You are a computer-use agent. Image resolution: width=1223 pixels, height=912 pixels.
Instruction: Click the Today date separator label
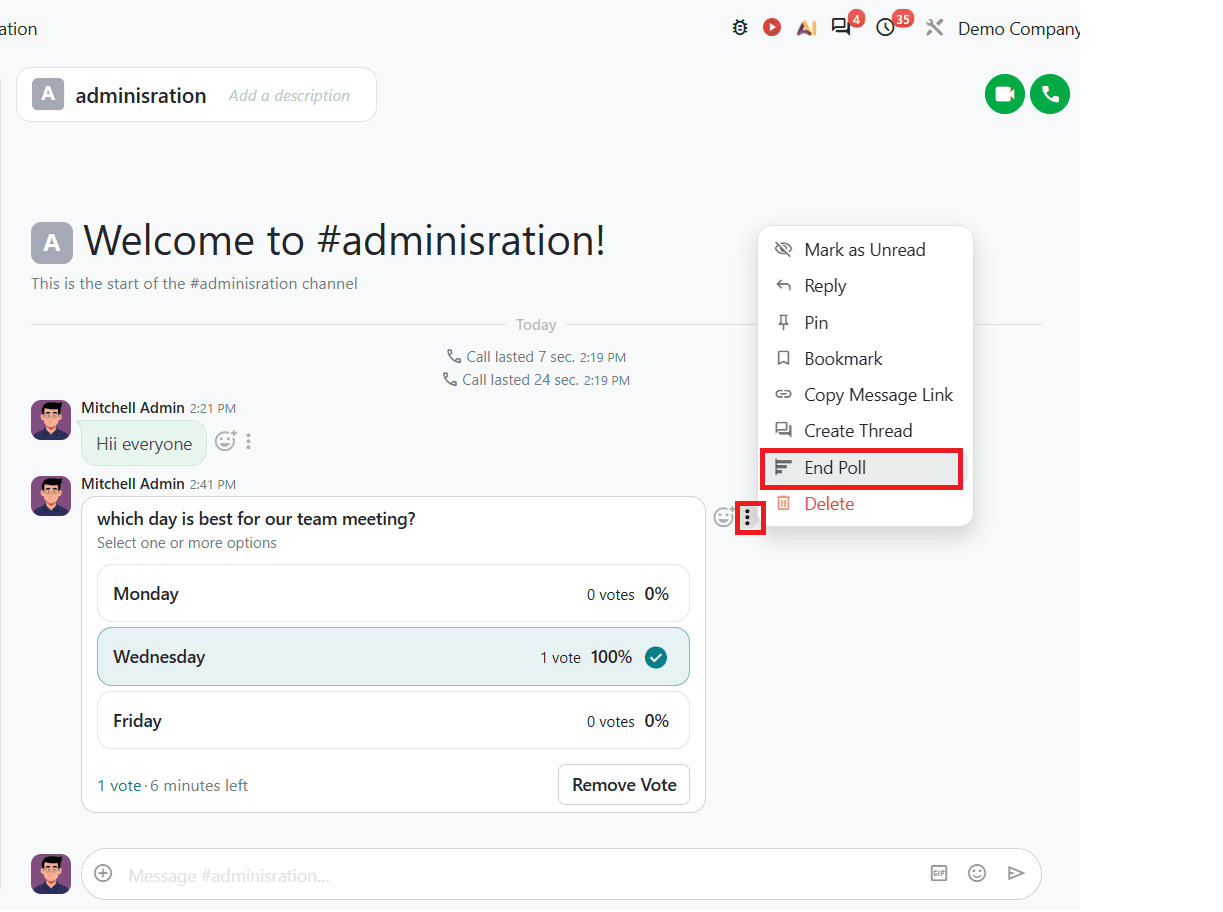point(536,325)
